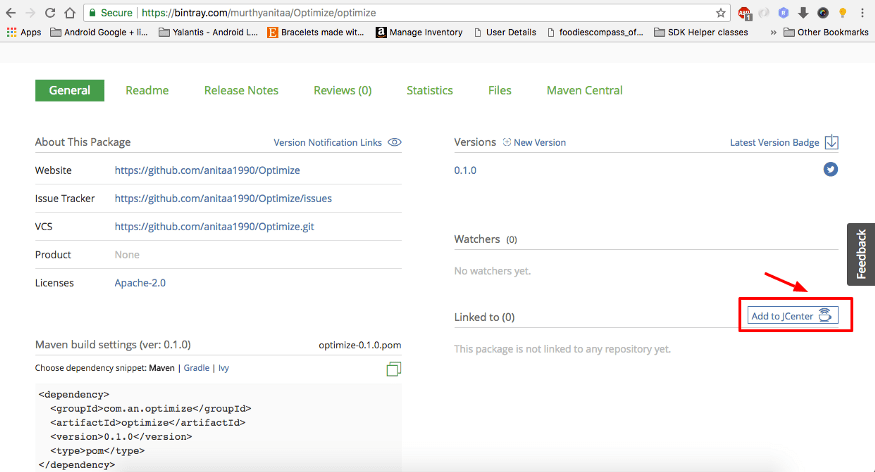Click the blue hexagon extension icon
This screenshot has width=875, height=472.
pos(783,12)
